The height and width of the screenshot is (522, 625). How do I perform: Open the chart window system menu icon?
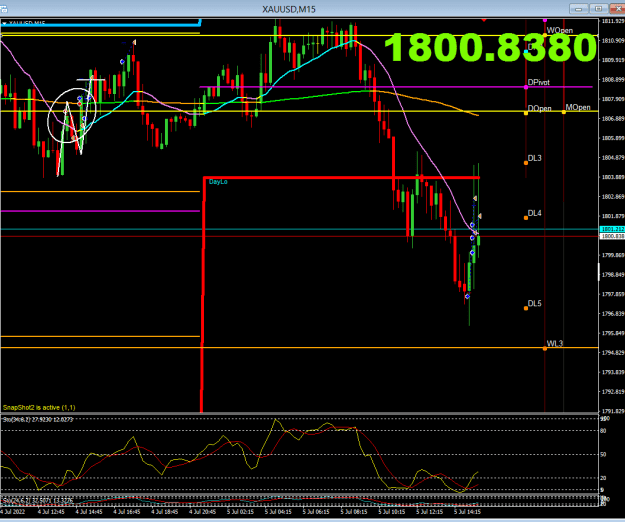click(x=3, y=9)
